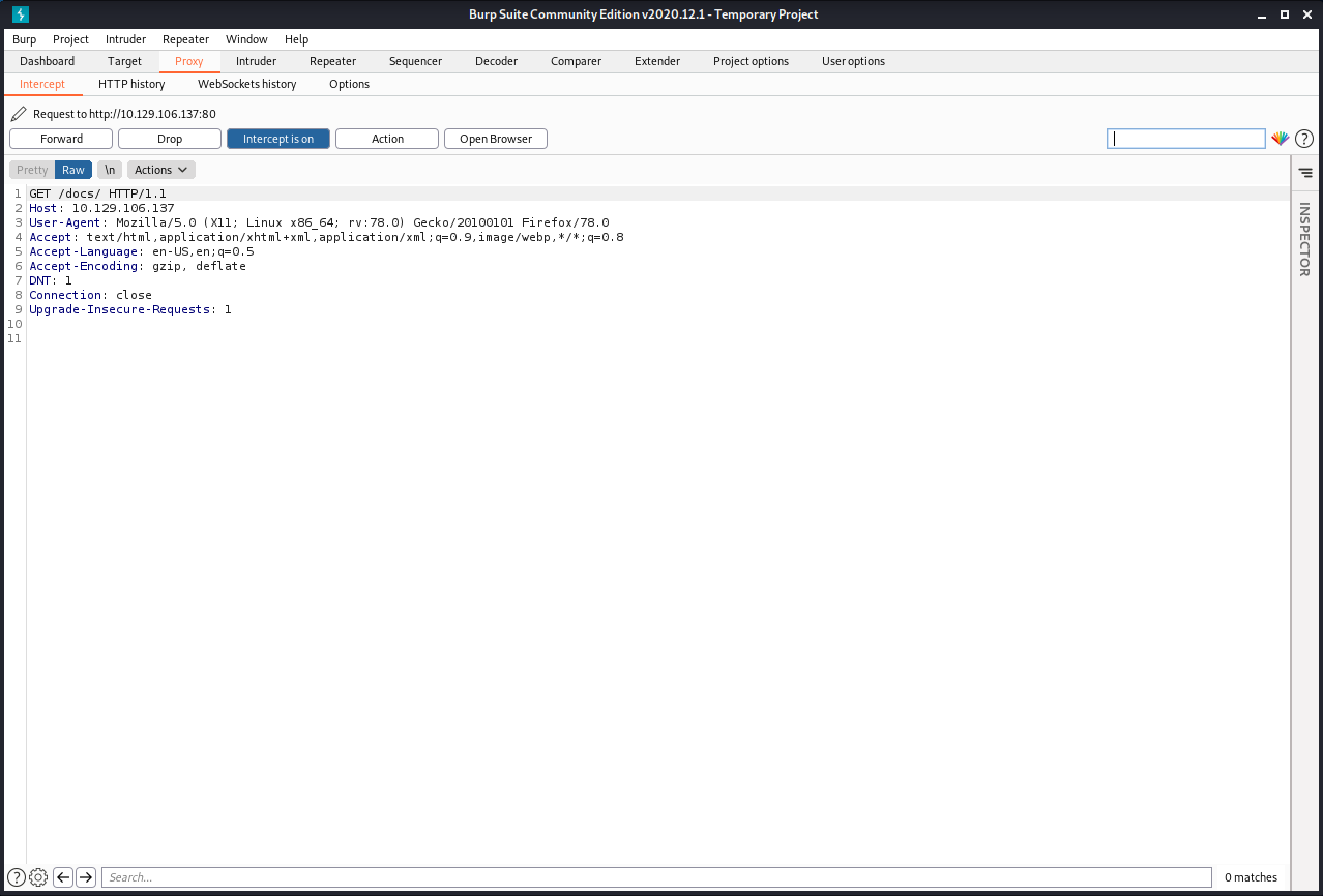The width and height of the screenshot is (1323, 896).
Task: Forward the intercepted request
Action: pos(61,139)
